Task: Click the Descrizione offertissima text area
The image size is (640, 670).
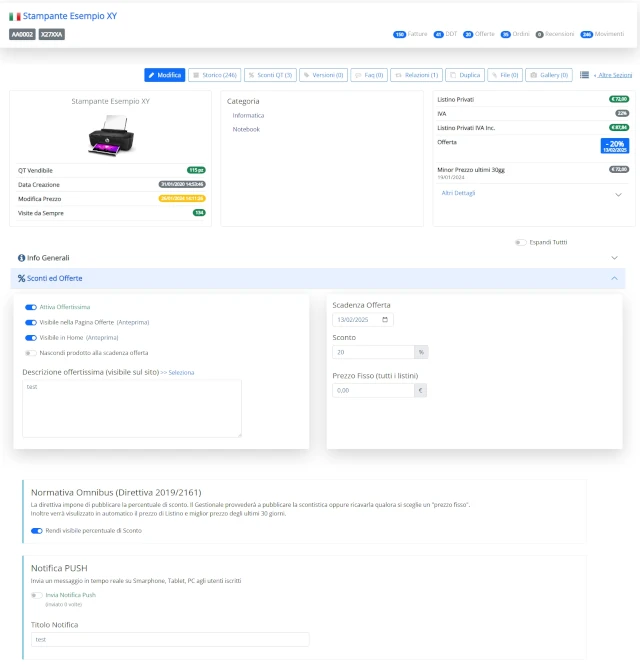Action: point(132,409)
